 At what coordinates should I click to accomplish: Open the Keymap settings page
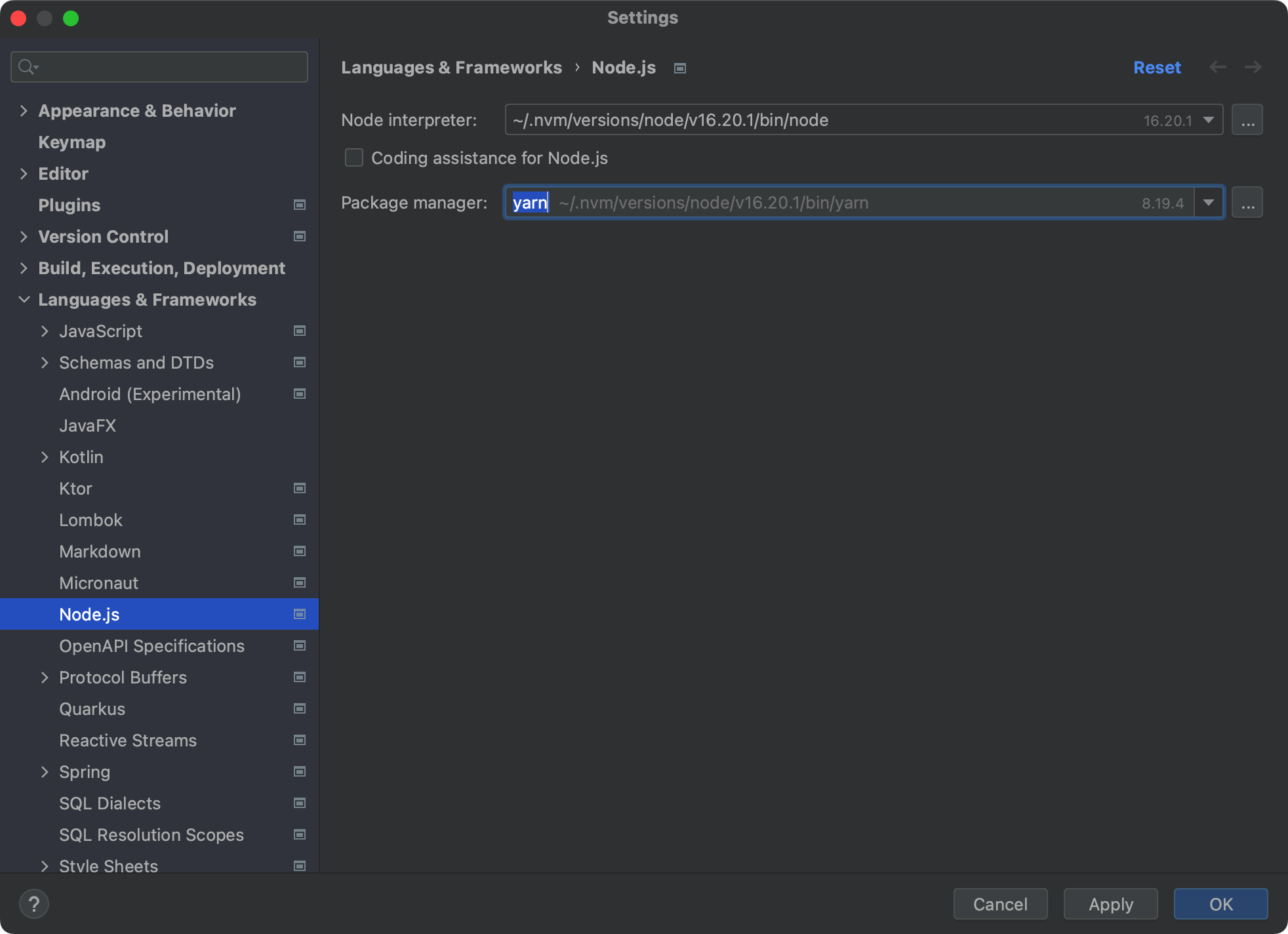click(x=72, y=142)
